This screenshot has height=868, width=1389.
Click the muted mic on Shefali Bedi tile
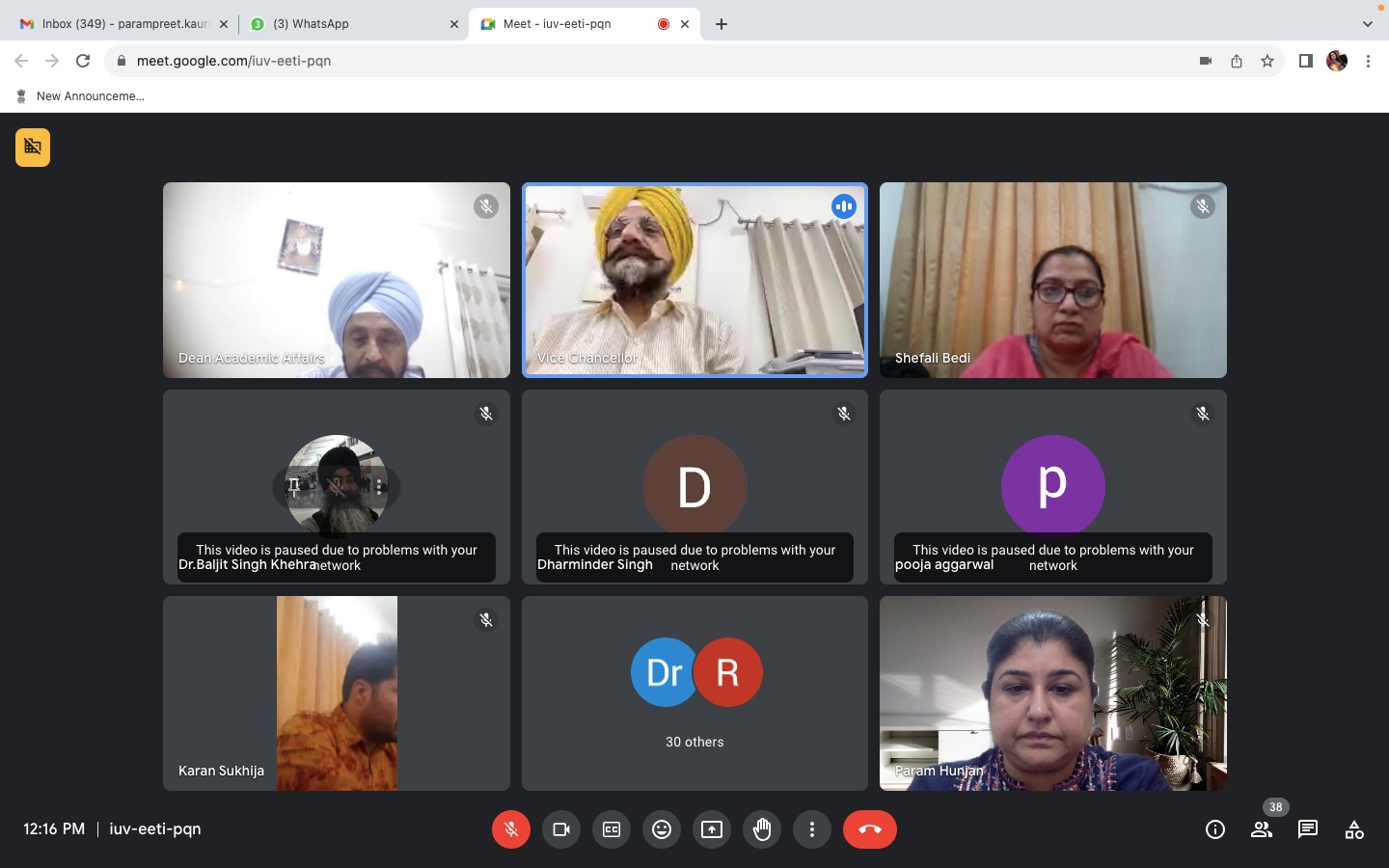click(1203, 206)
